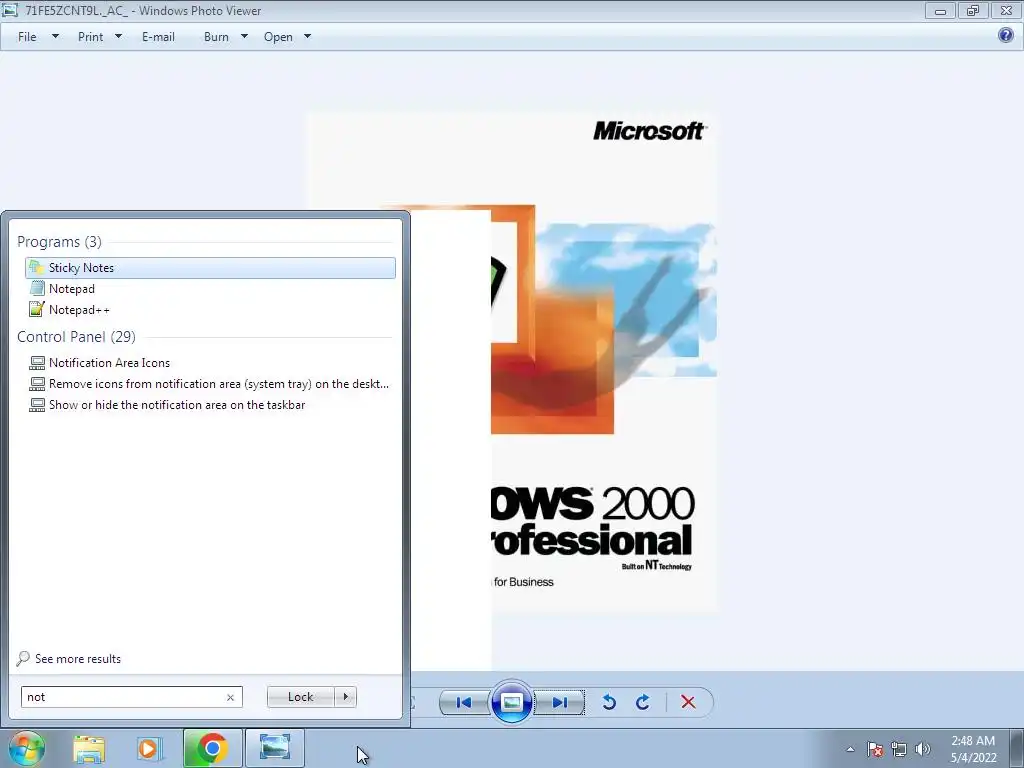This screenshot has width=1024, height=768.
Task: Clear the Start menu search text
Action: 230,697
